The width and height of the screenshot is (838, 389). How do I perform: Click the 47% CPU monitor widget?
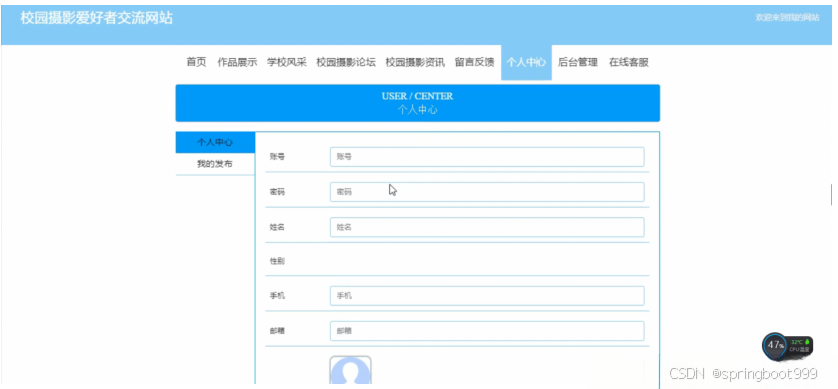787,345
